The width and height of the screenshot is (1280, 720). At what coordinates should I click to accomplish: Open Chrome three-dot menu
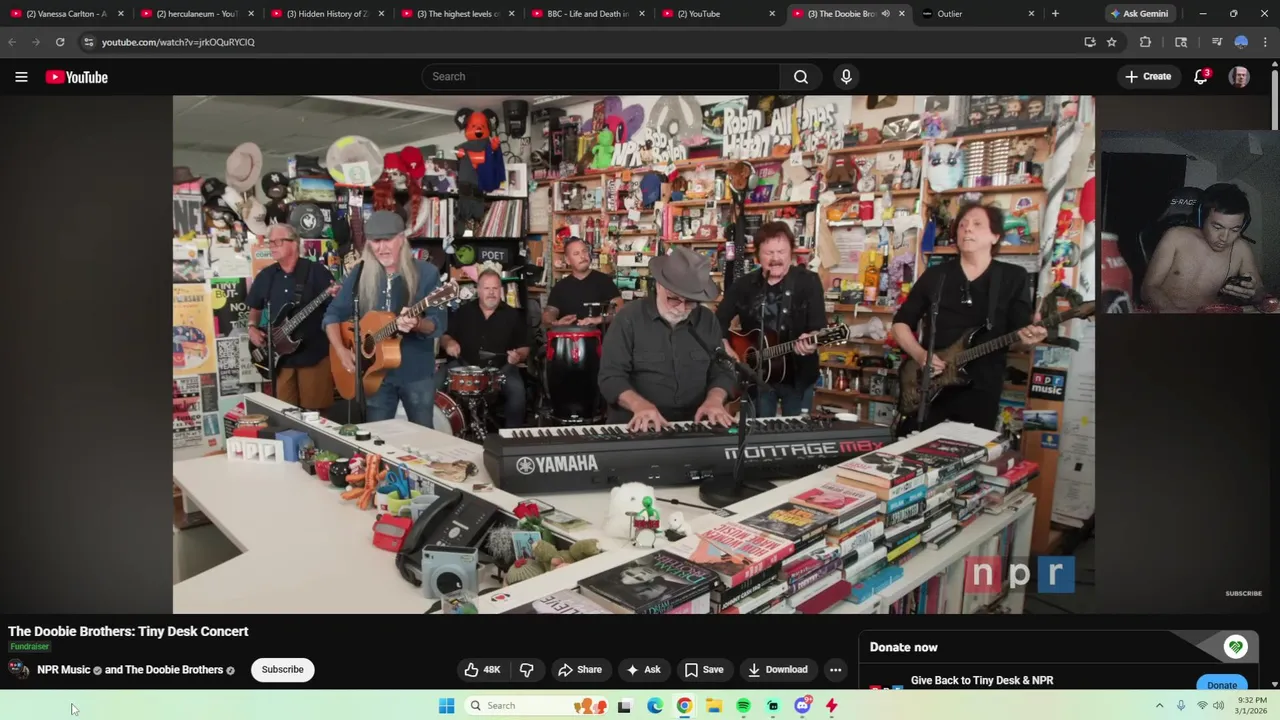coord(1265,42)
